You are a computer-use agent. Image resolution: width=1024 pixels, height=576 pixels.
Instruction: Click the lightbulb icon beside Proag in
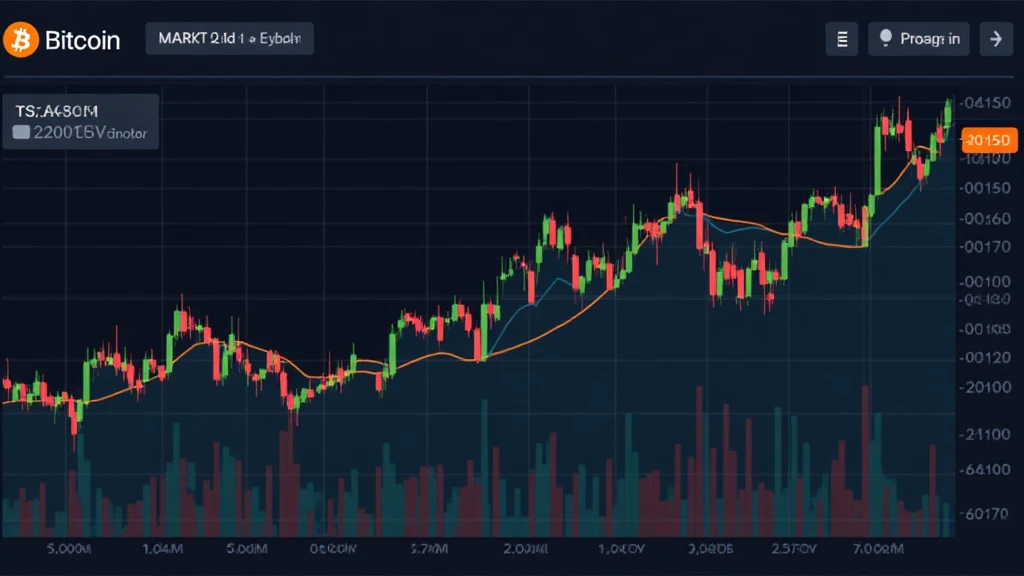click(885, 39)
